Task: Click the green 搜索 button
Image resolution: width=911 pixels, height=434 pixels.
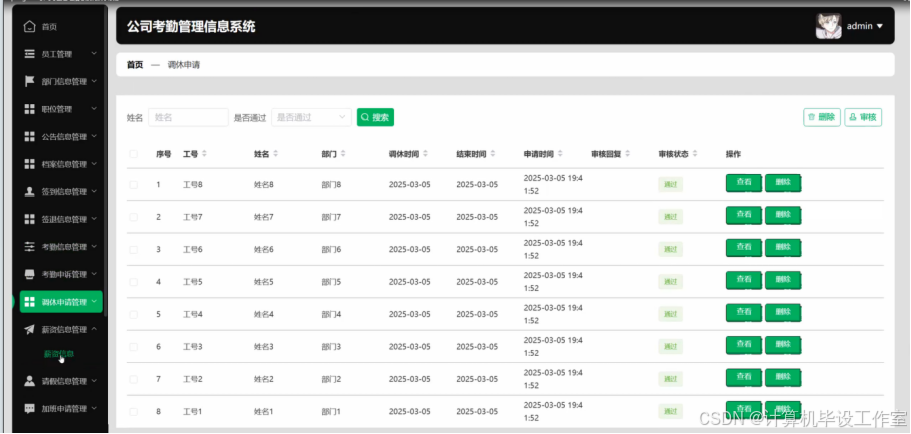Action: point(375,117)
